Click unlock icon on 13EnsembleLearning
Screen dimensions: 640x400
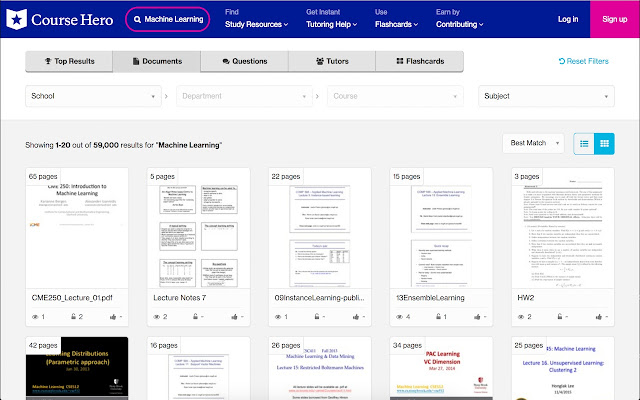pyautogui.click(x=438, y=316)
